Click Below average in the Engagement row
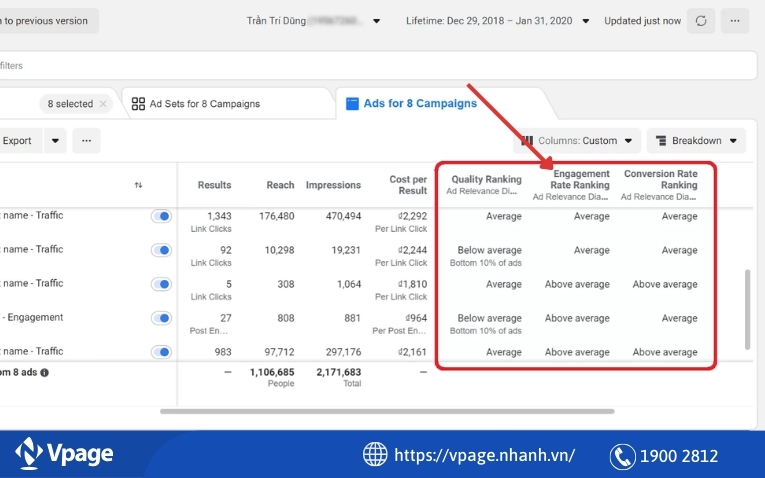765x478 pixels. tap(489, 318)
